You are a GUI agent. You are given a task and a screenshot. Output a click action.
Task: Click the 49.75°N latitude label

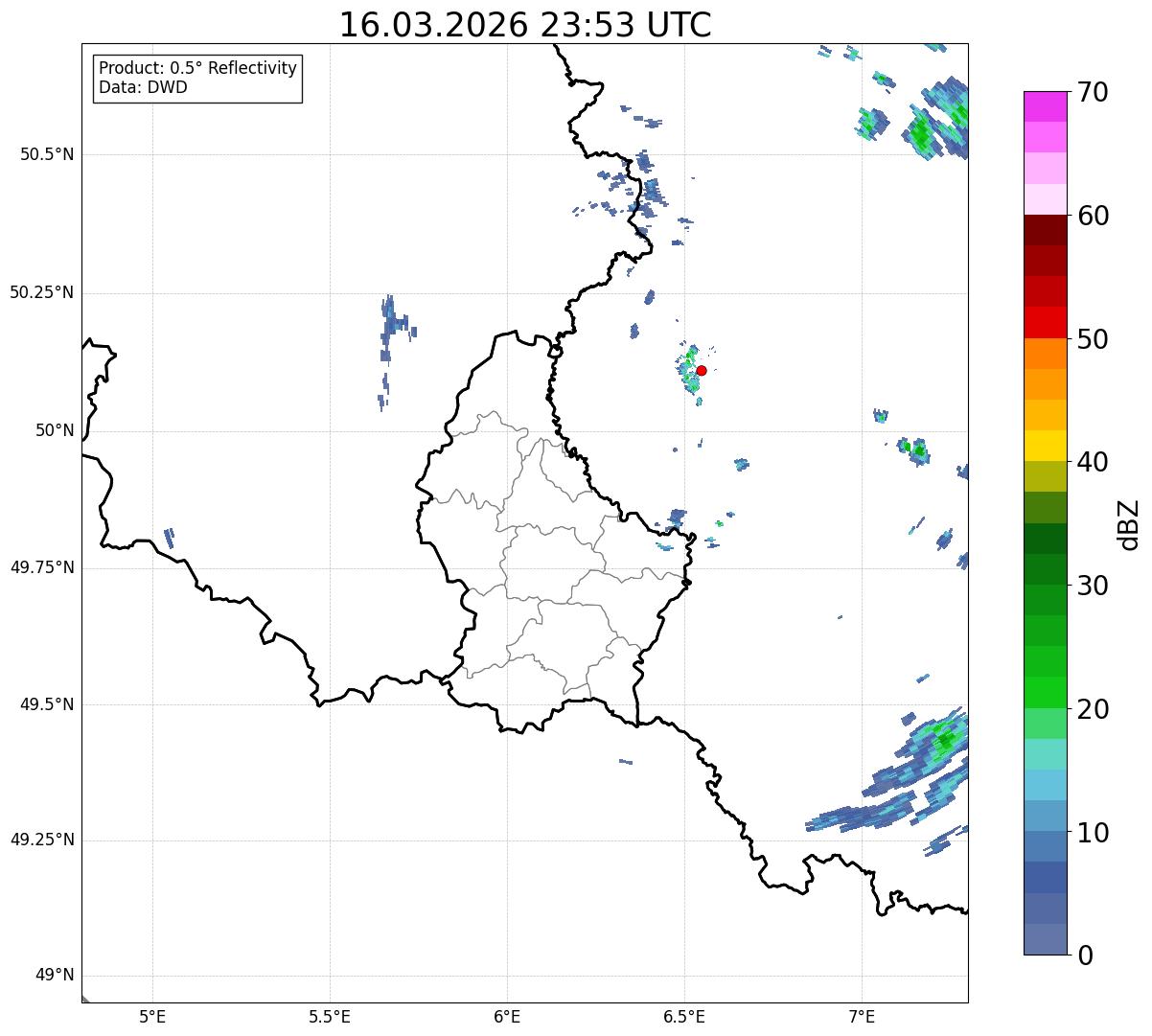click(x=41, y=567)
